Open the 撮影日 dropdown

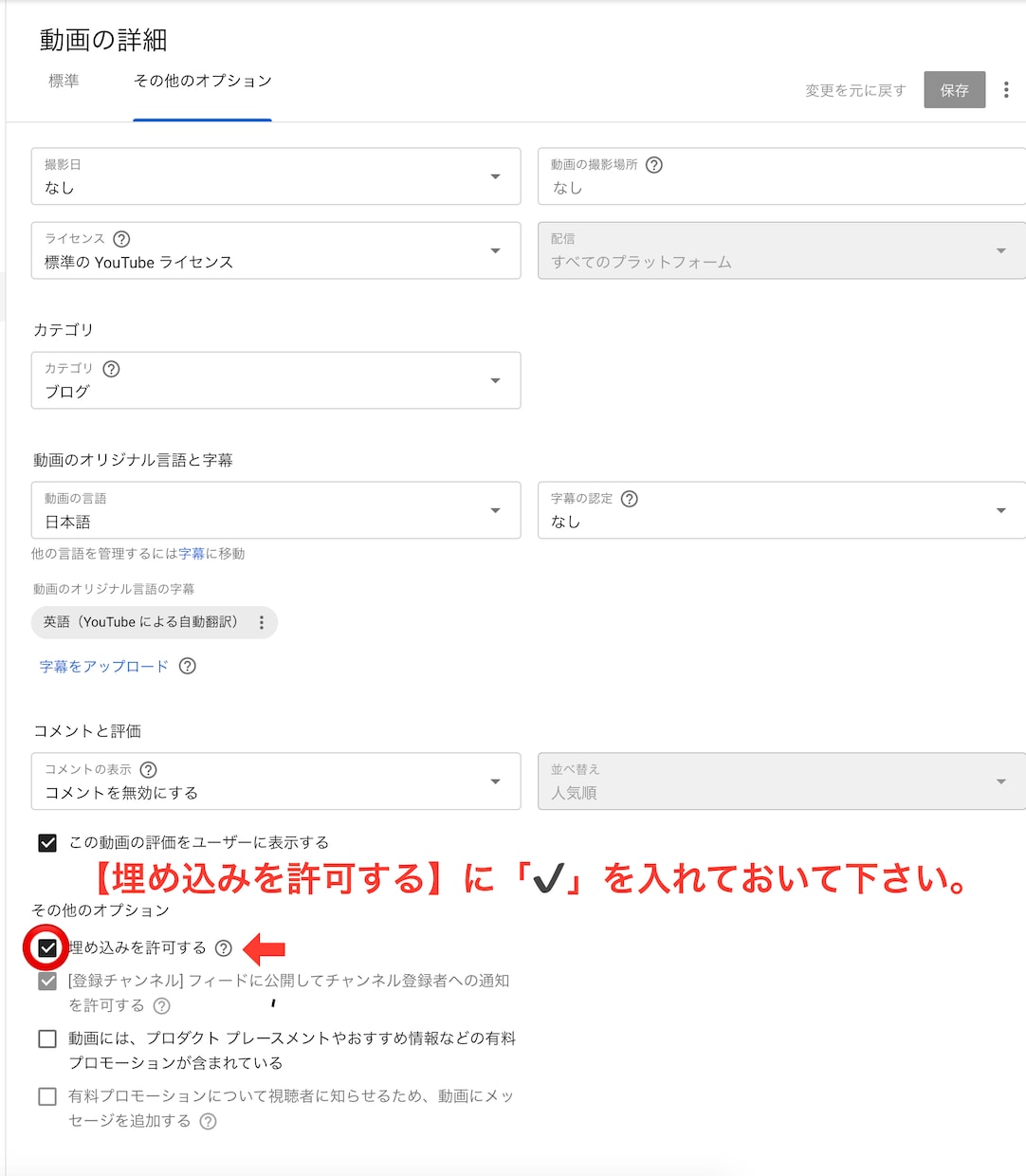276,176
